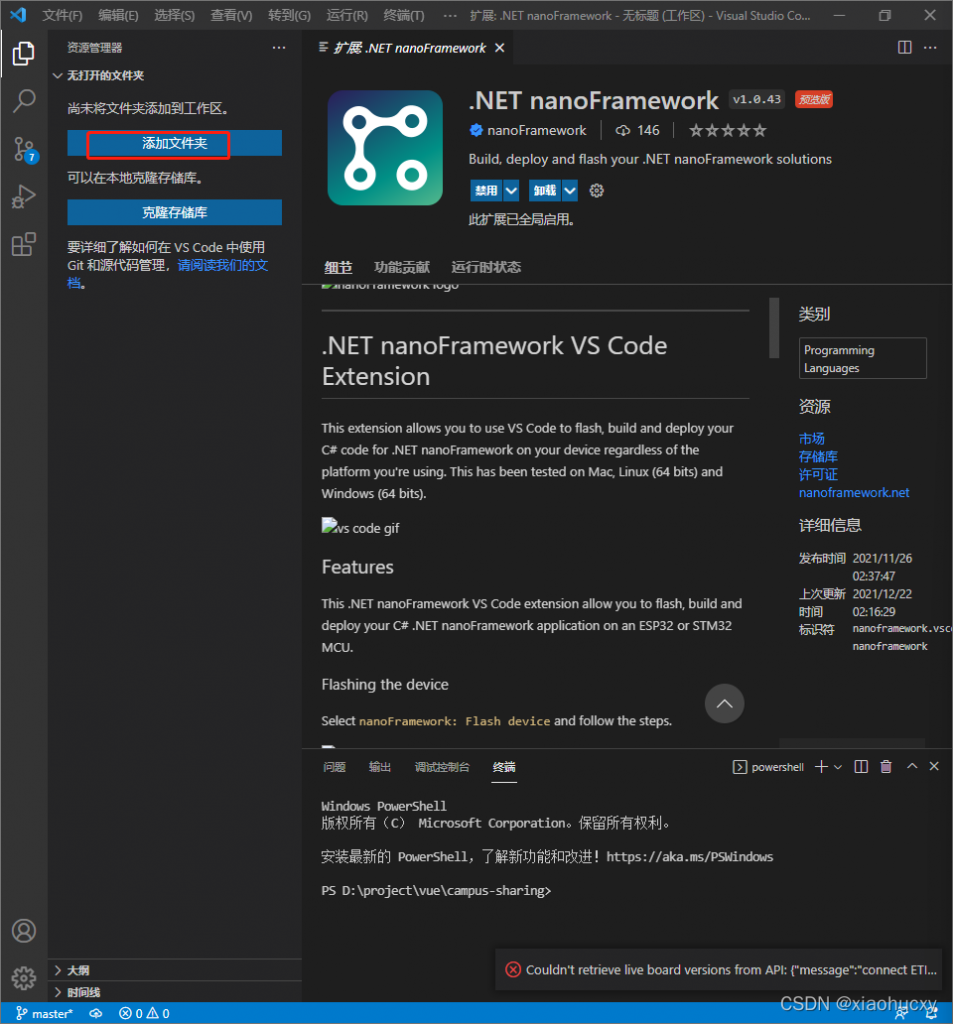Open the launch profile dropdown beside new terminal

click(838, 767)
